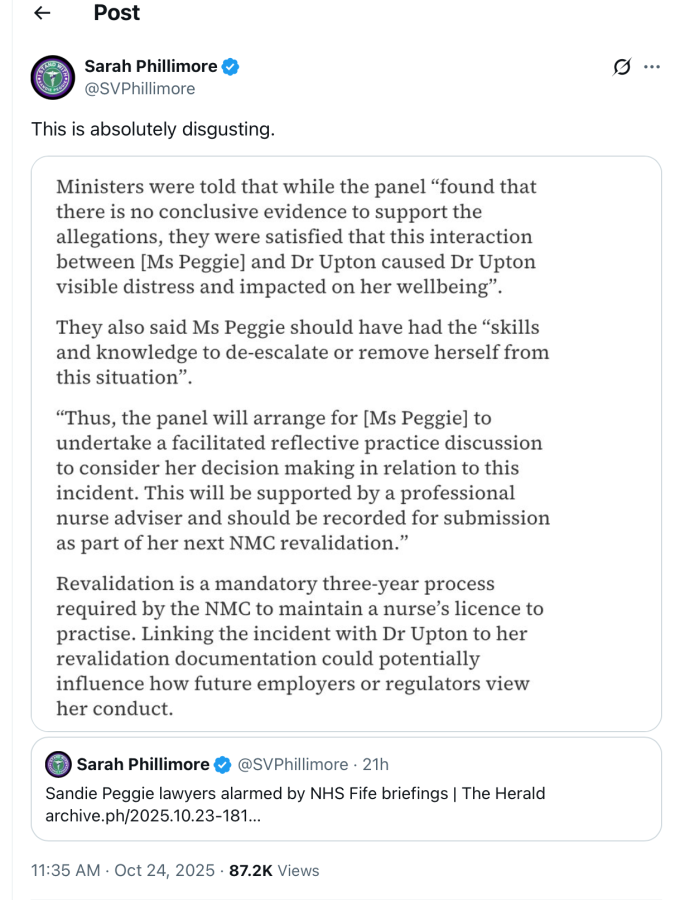Click the 11:35 AM · Oct 24, 2025 timestamp
This screenshot has height=900, width=675.
(x=123, y=871)
